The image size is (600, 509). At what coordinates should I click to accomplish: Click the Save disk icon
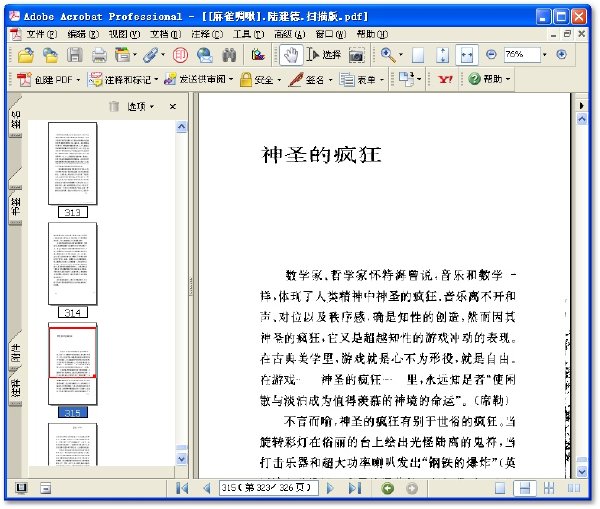point(75,55)
